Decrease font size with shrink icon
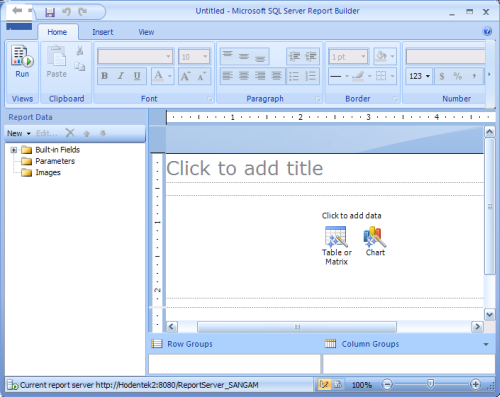 click(202, 76)
